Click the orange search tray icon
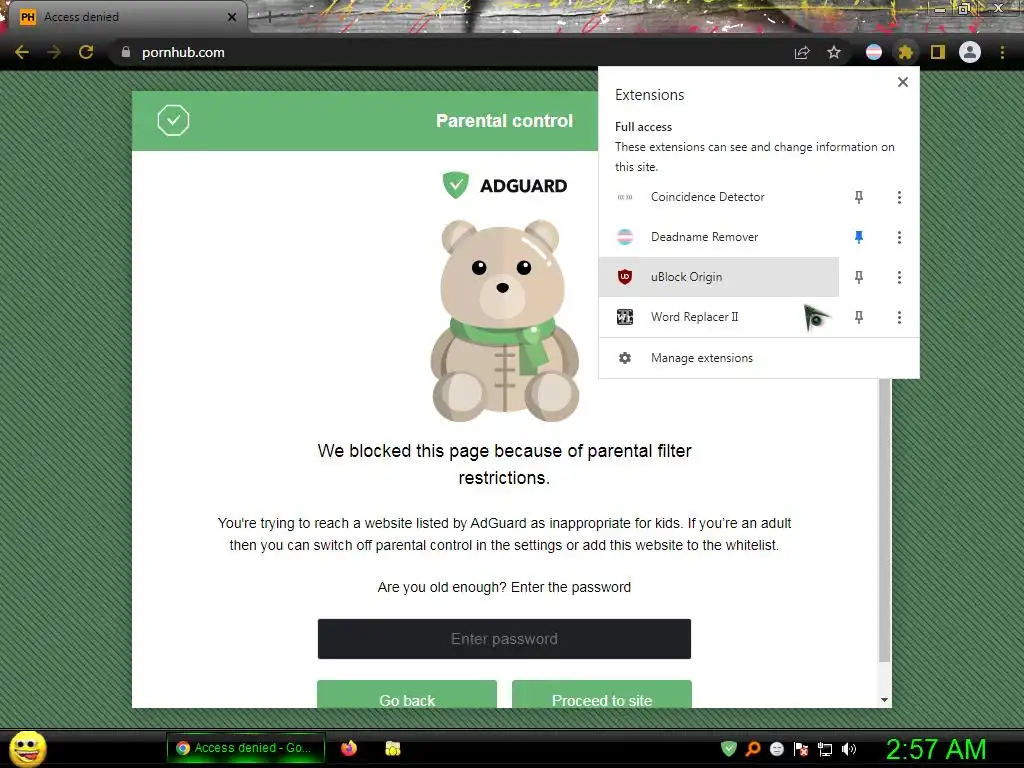Image resolution: width=1024 pixels, height=768 pixels. (x=753, y=749)
